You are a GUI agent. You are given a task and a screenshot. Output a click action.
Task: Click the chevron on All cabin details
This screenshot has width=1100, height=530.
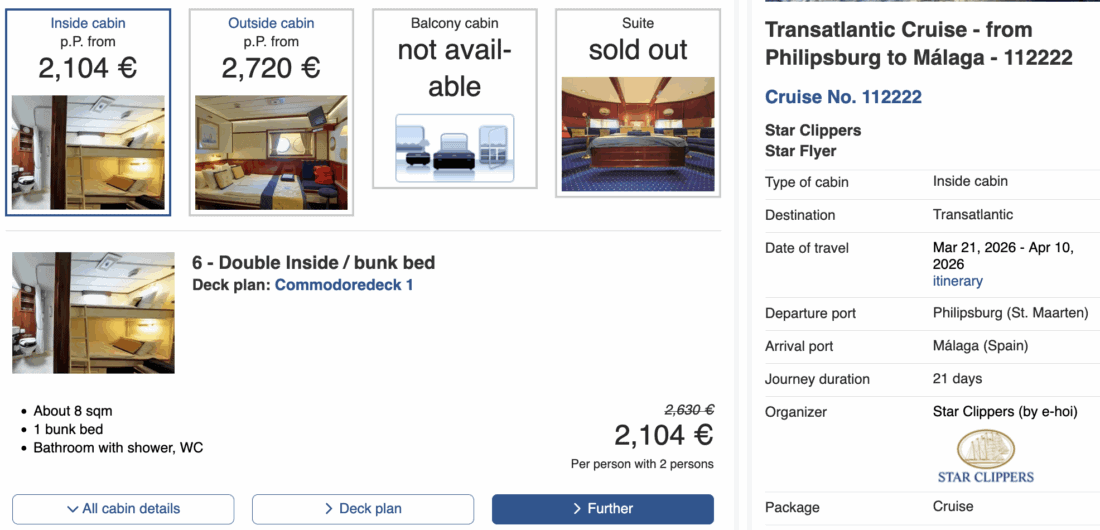[x=73, y=509]
